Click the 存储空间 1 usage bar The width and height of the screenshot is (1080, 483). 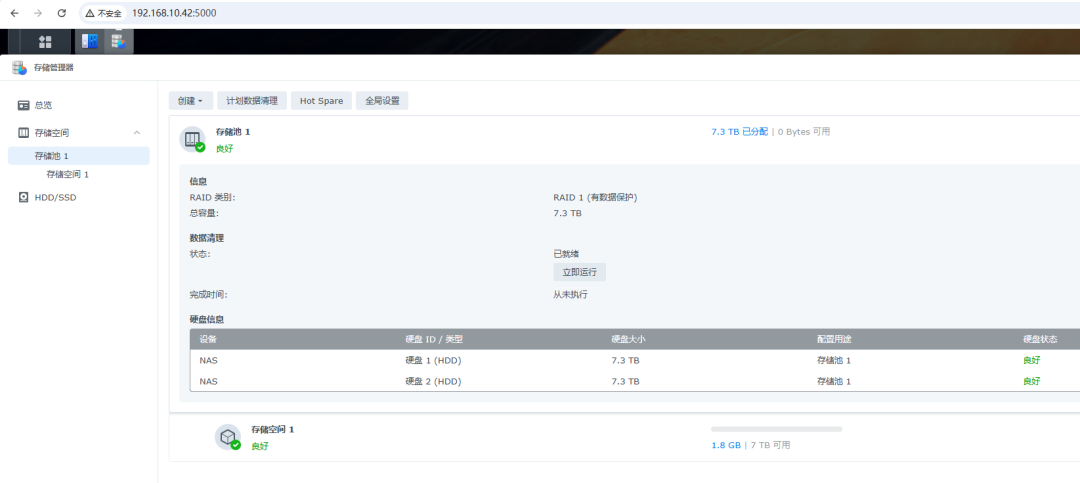[x=776, y=429]
